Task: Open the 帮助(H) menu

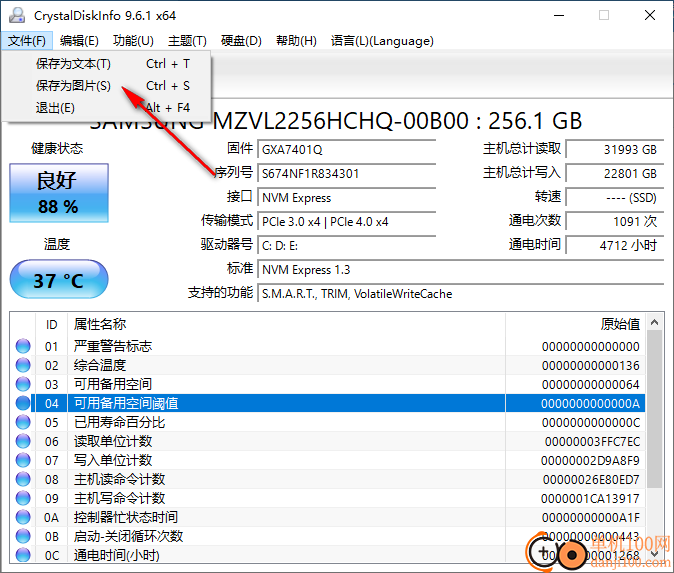Action: pos(296,41)
